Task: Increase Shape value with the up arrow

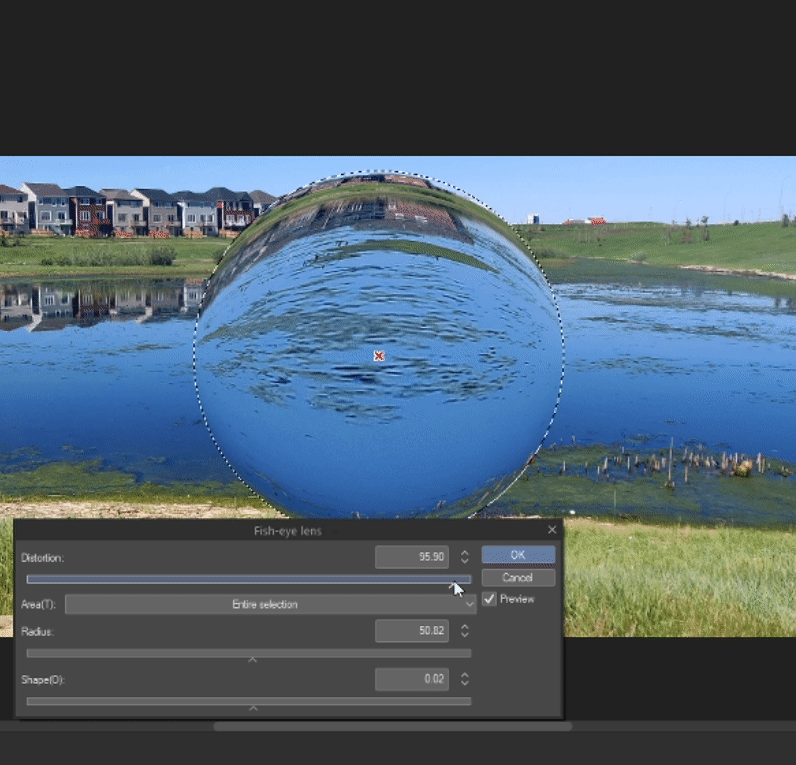Action: tap(465, 675)
